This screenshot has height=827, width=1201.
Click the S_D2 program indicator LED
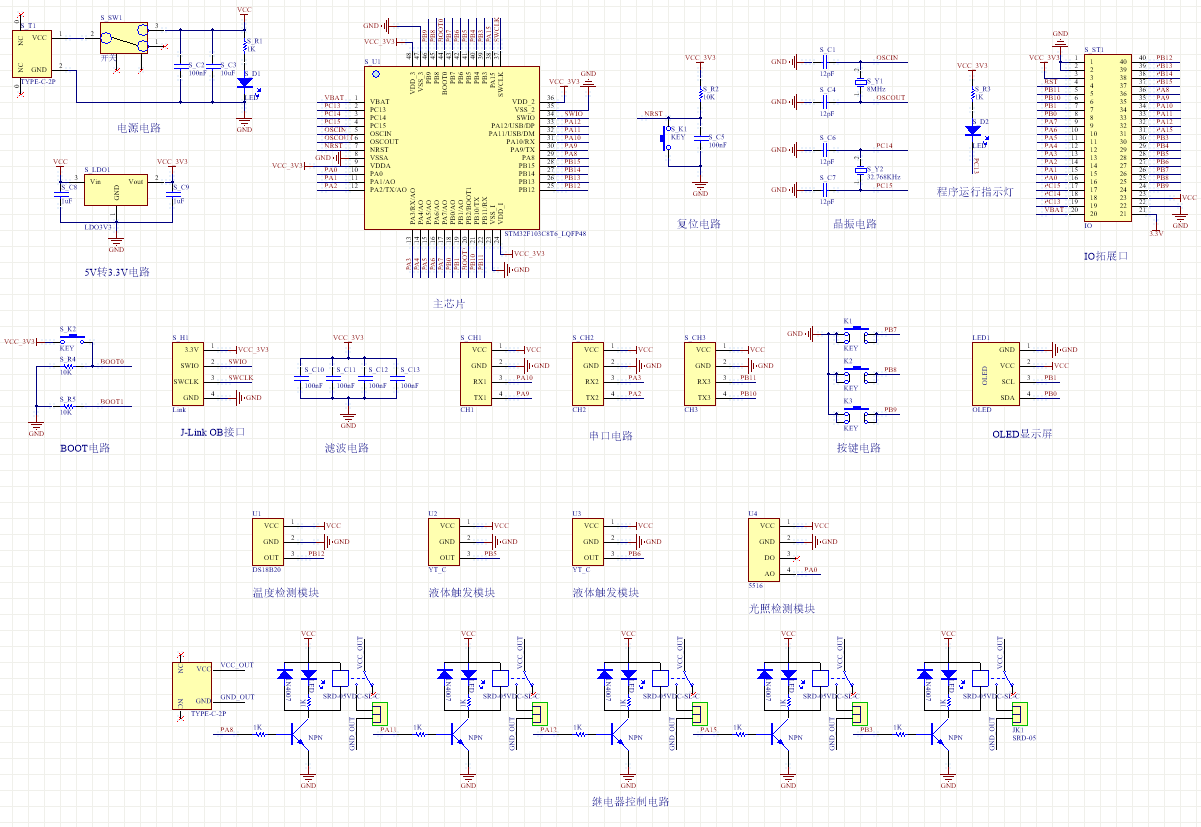coord(973,129)
